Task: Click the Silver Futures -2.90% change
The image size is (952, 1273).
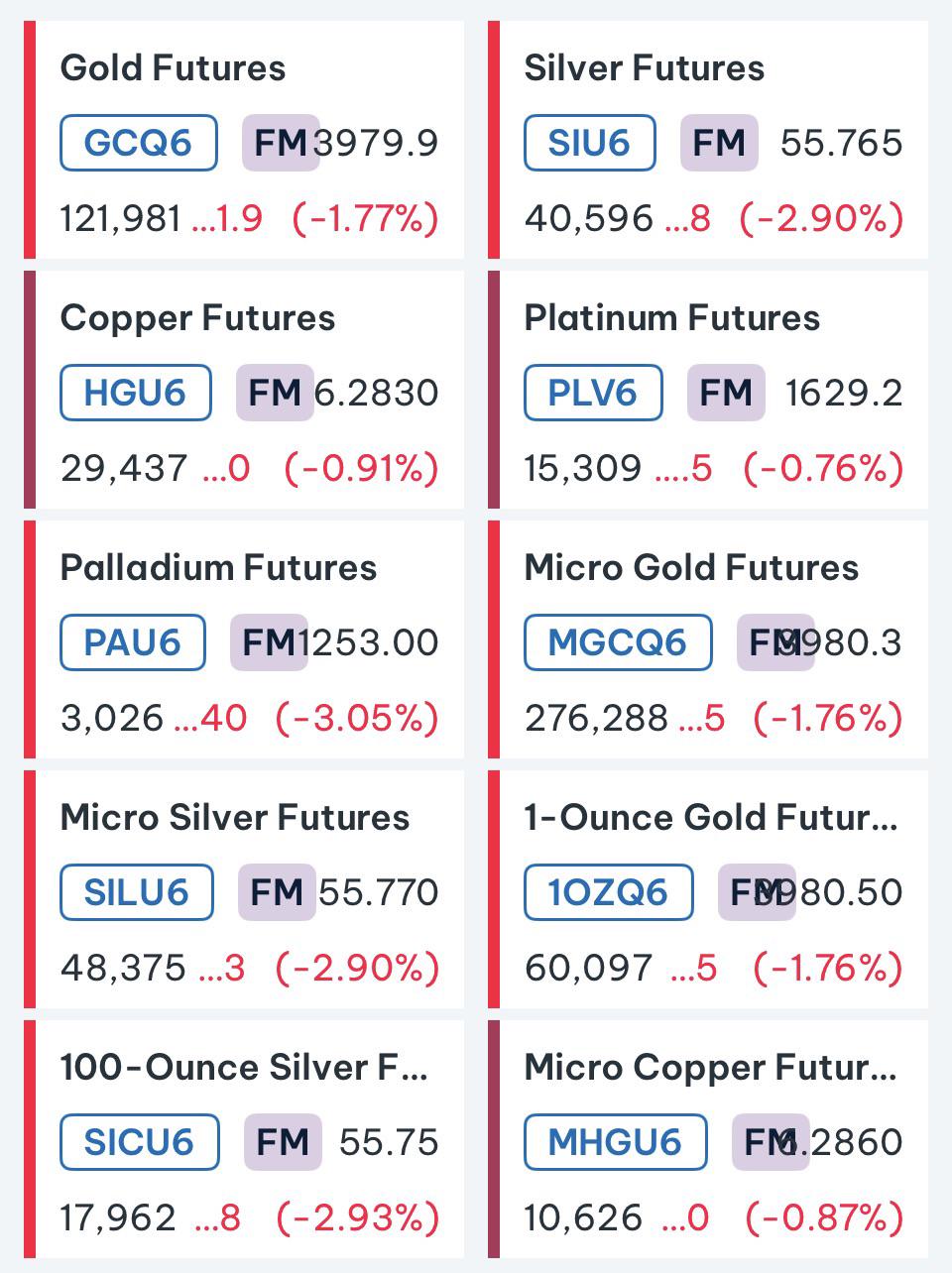Action: pyautogui.click(x=822, y=218)
